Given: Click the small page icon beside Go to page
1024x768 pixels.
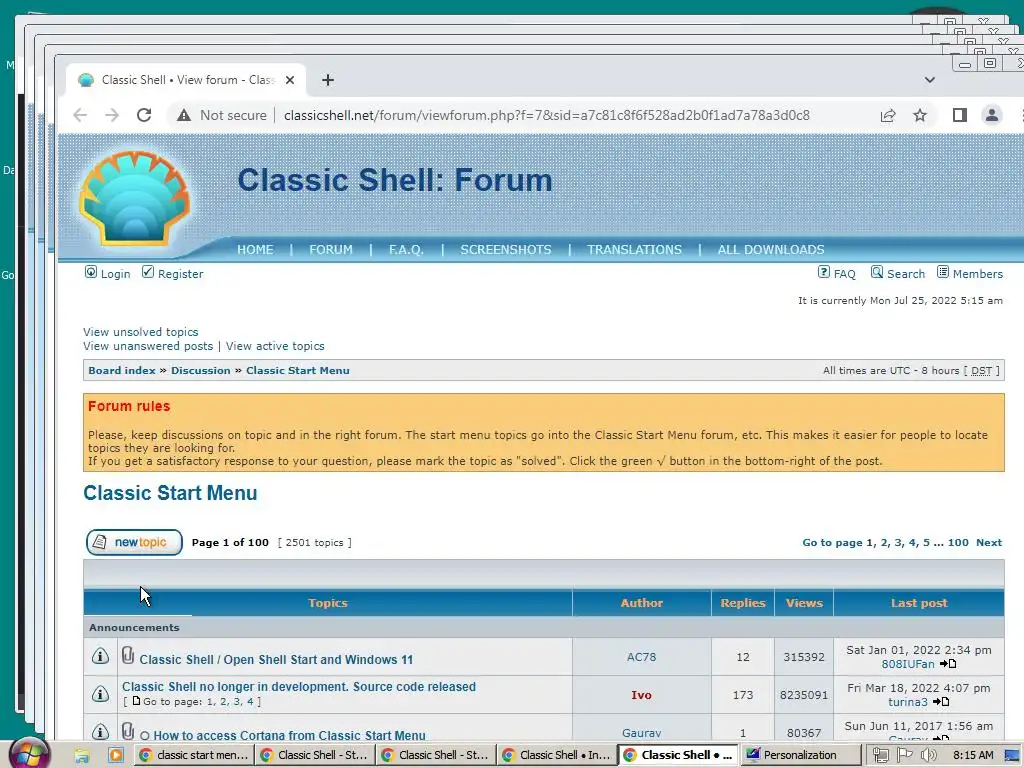Looking at the screenshot, I should tap(136, 701).
